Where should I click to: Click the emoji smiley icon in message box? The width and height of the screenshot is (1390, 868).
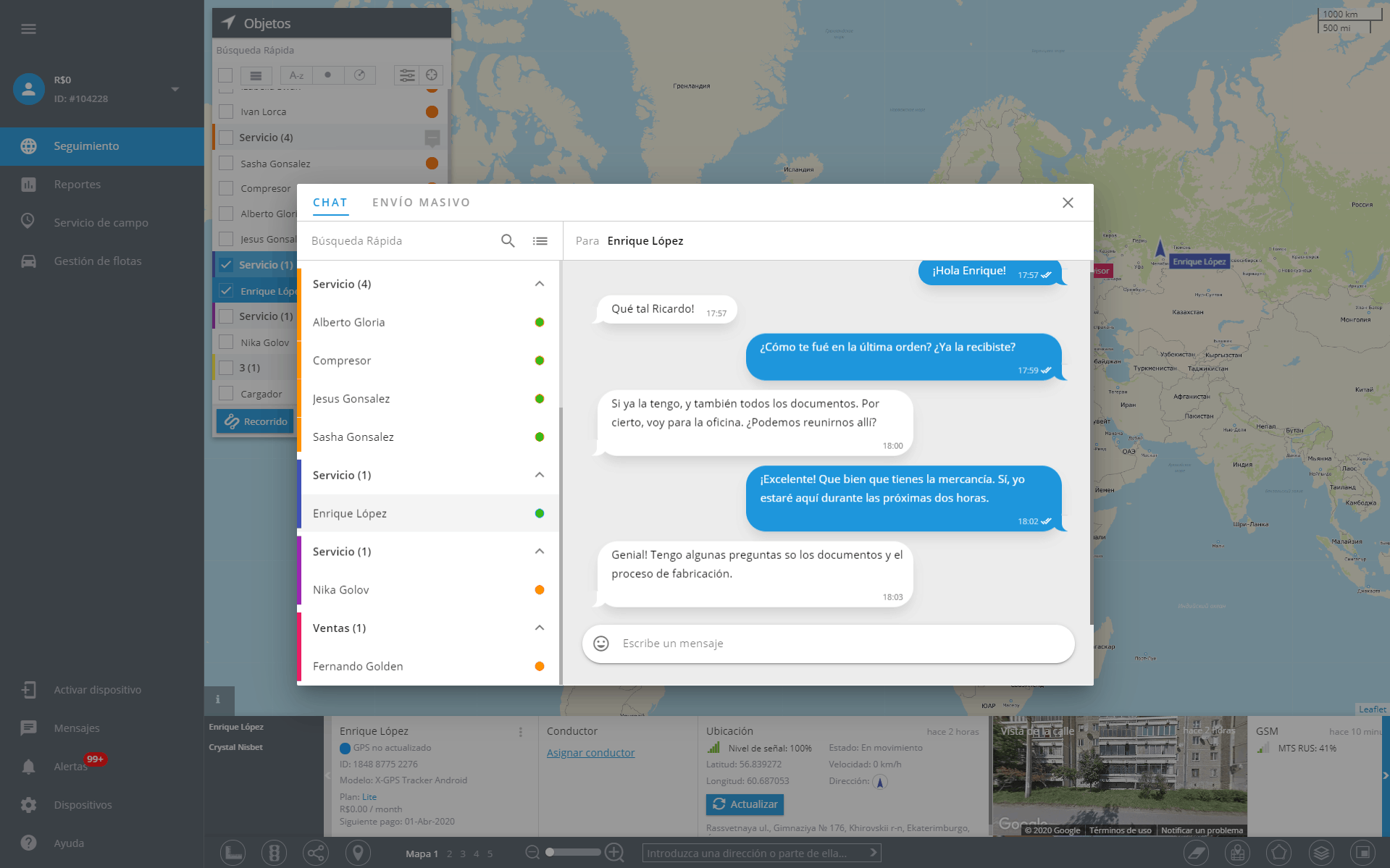(601, 644)
